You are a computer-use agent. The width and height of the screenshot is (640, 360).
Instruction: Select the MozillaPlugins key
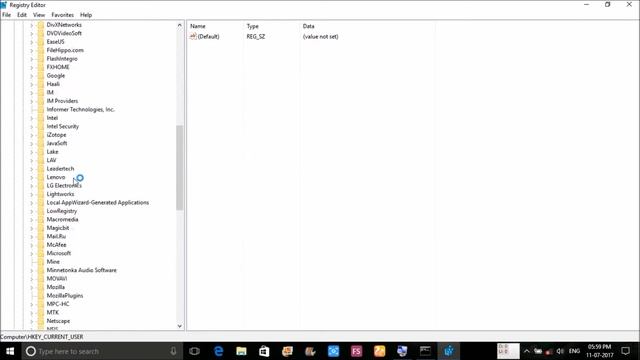(65, 296)
